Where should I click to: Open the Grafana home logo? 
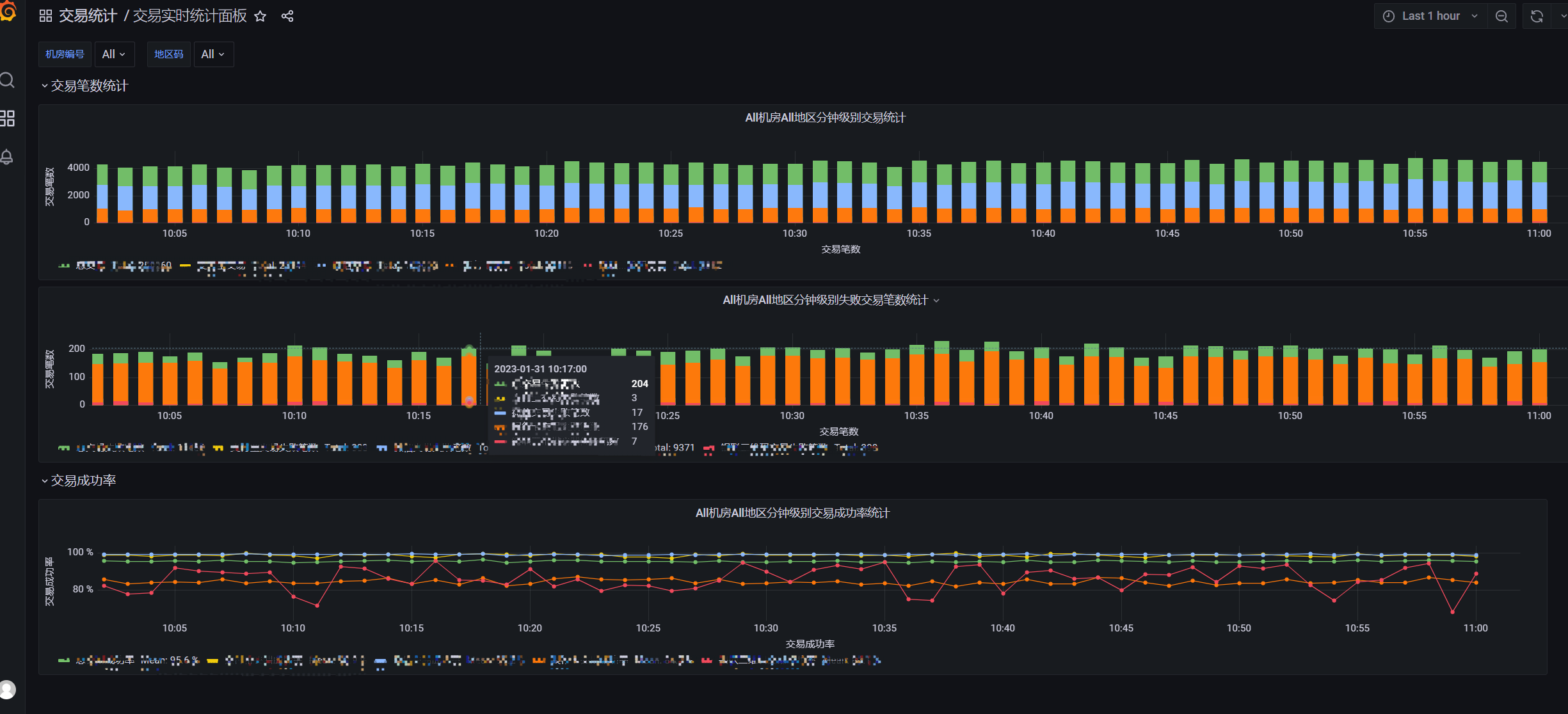[8, 11]
